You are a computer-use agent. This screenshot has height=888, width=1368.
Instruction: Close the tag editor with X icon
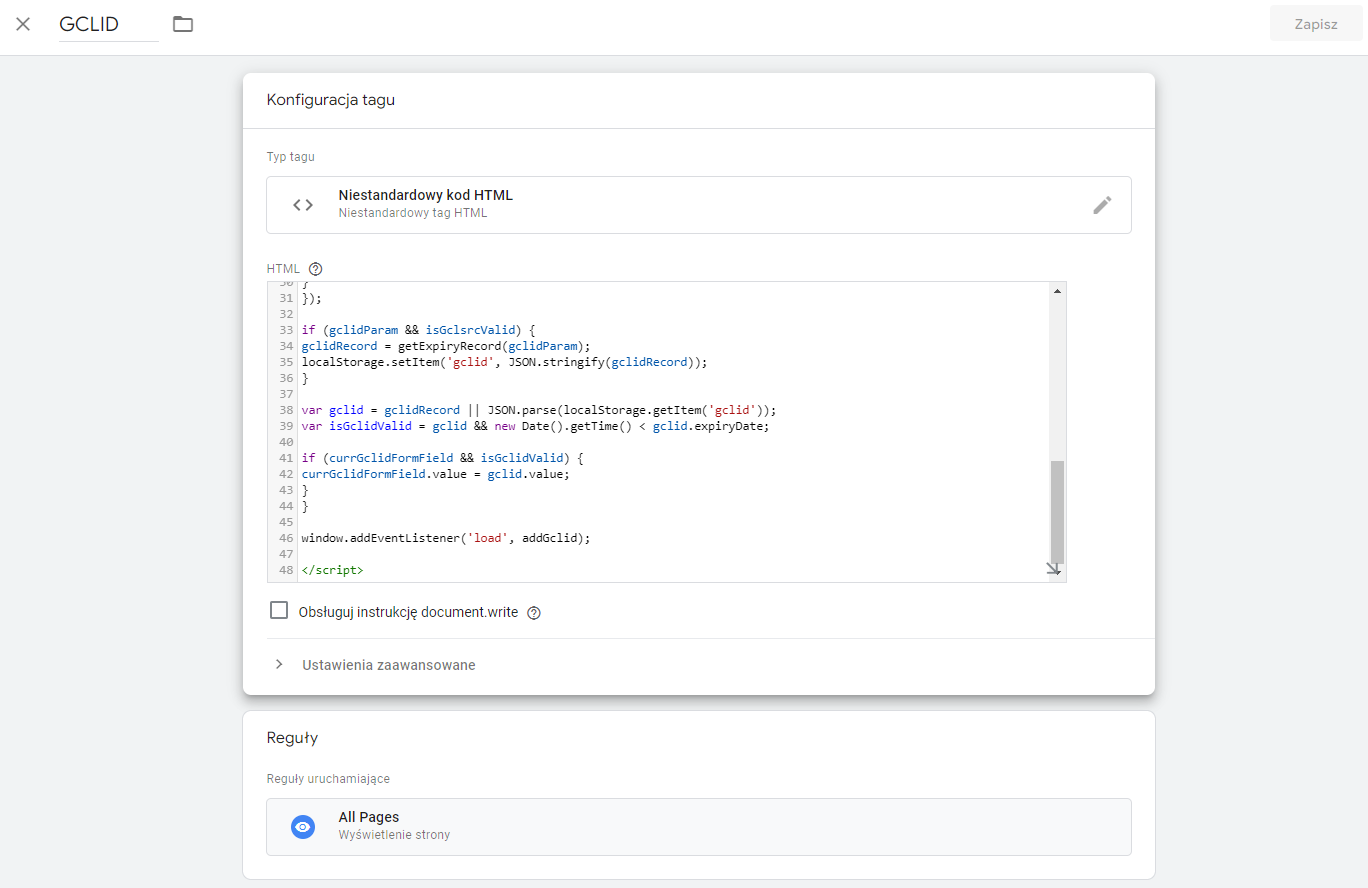point(23,24)
